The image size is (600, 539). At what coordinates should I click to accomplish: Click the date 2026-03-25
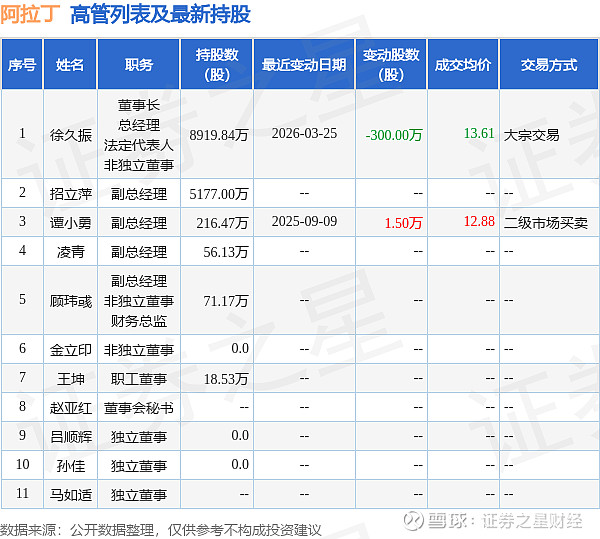pos(304,134)
